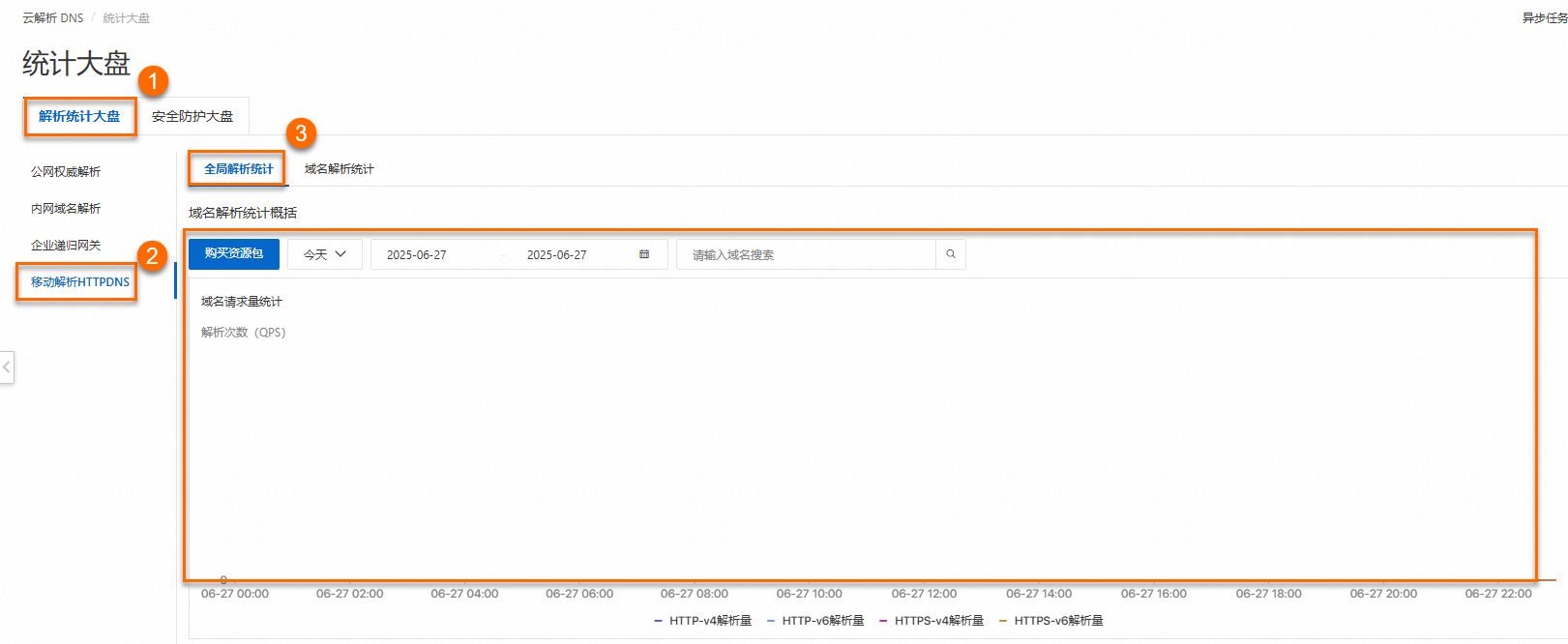Open 企业递归网关 in sidebar
This screenshot has height=644, width=1568.
66,245
